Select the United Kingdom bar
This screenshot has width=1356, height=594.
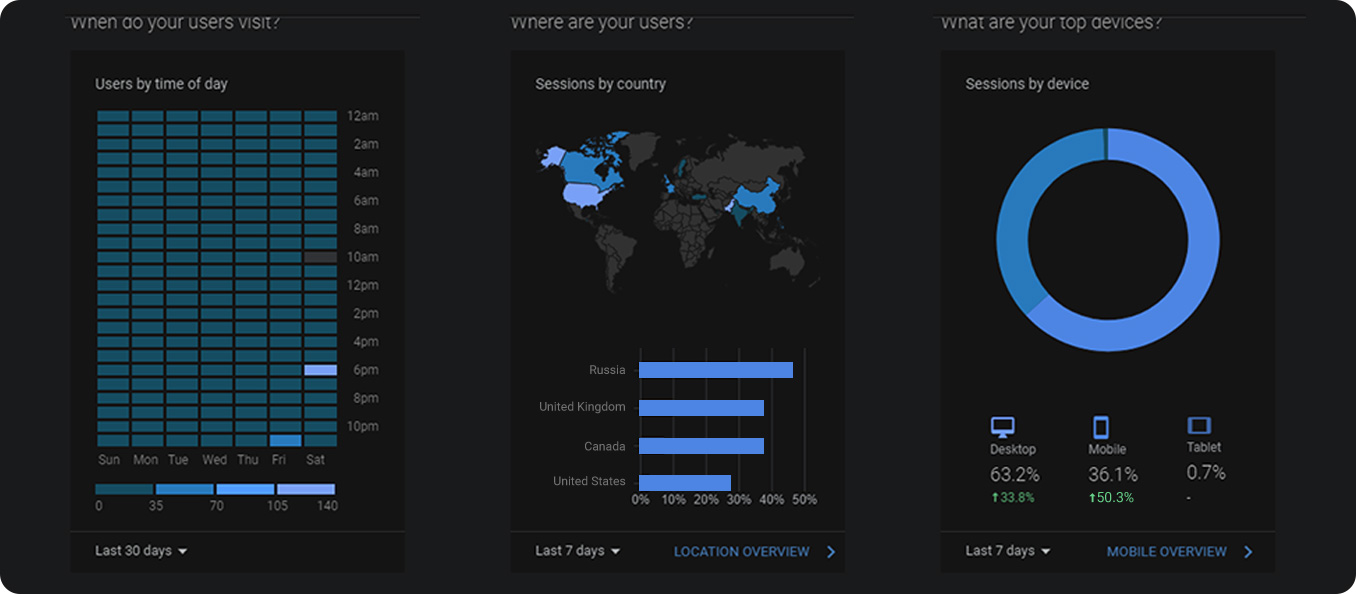coord(701,408)
